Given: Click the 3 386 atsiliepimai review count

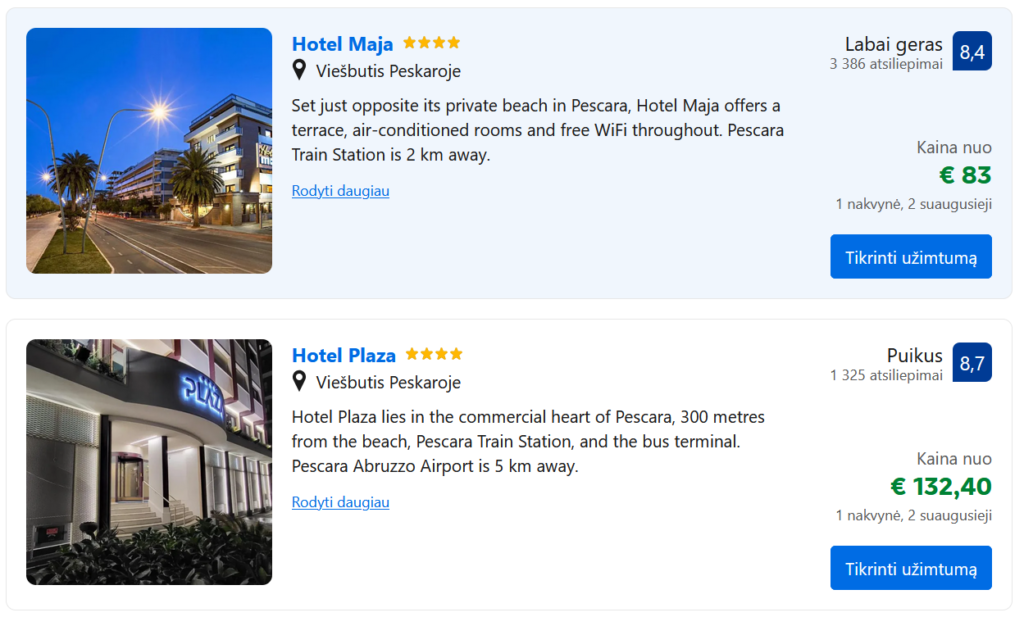Looking at the screenshot, I should [x=886, y=64].
